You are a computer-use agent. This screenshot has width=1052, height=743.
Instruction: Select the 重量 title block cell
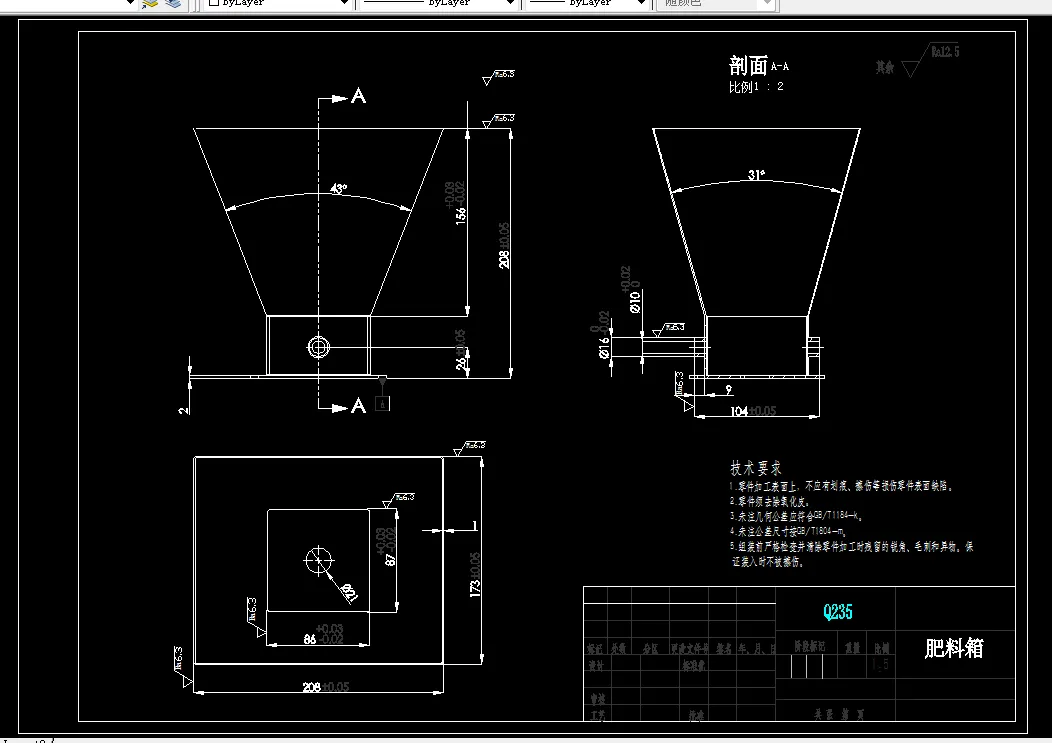click(852, 648)
